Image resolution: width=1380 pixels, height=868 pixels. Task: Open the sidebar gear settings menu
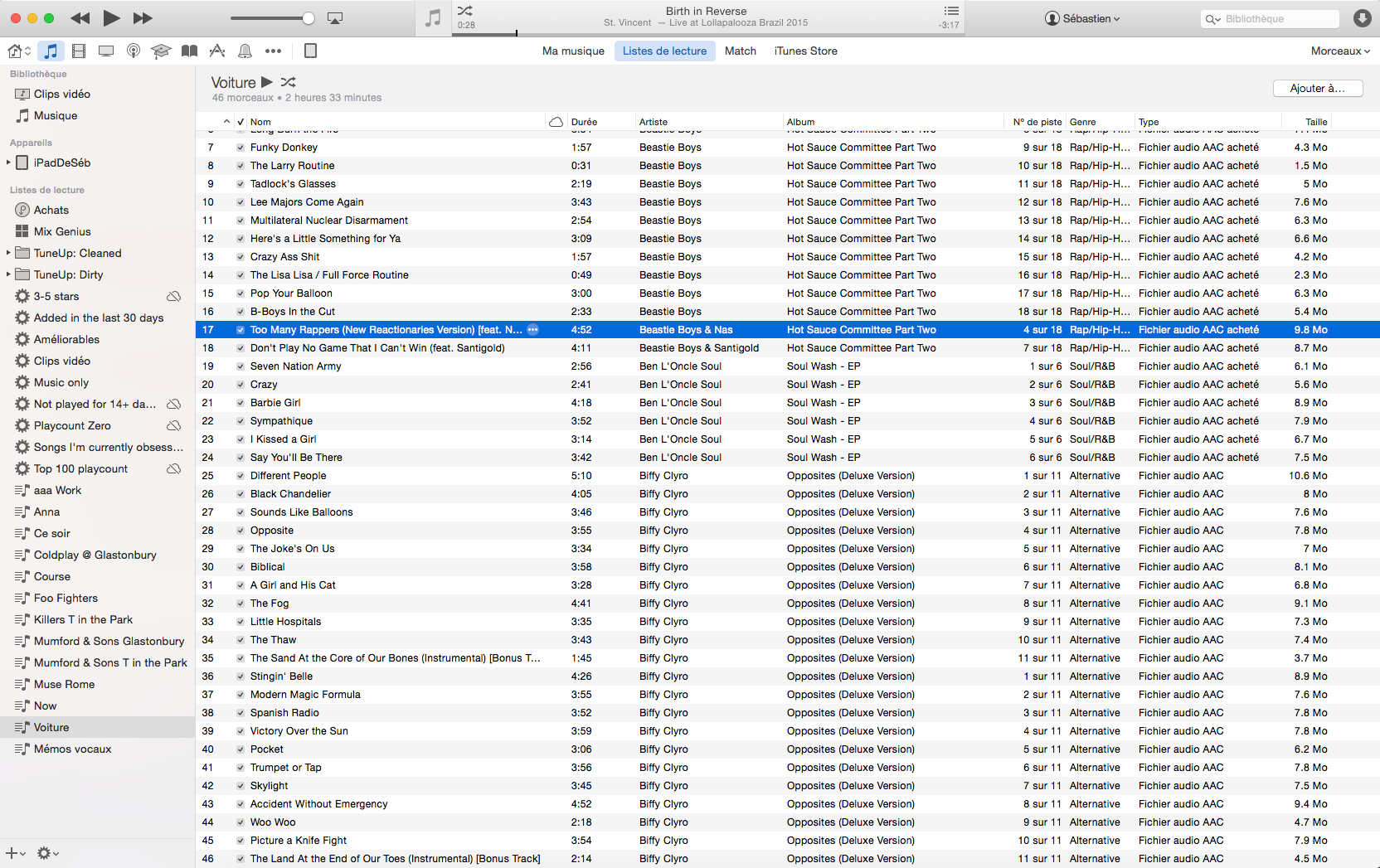click(x=47, y=853)
